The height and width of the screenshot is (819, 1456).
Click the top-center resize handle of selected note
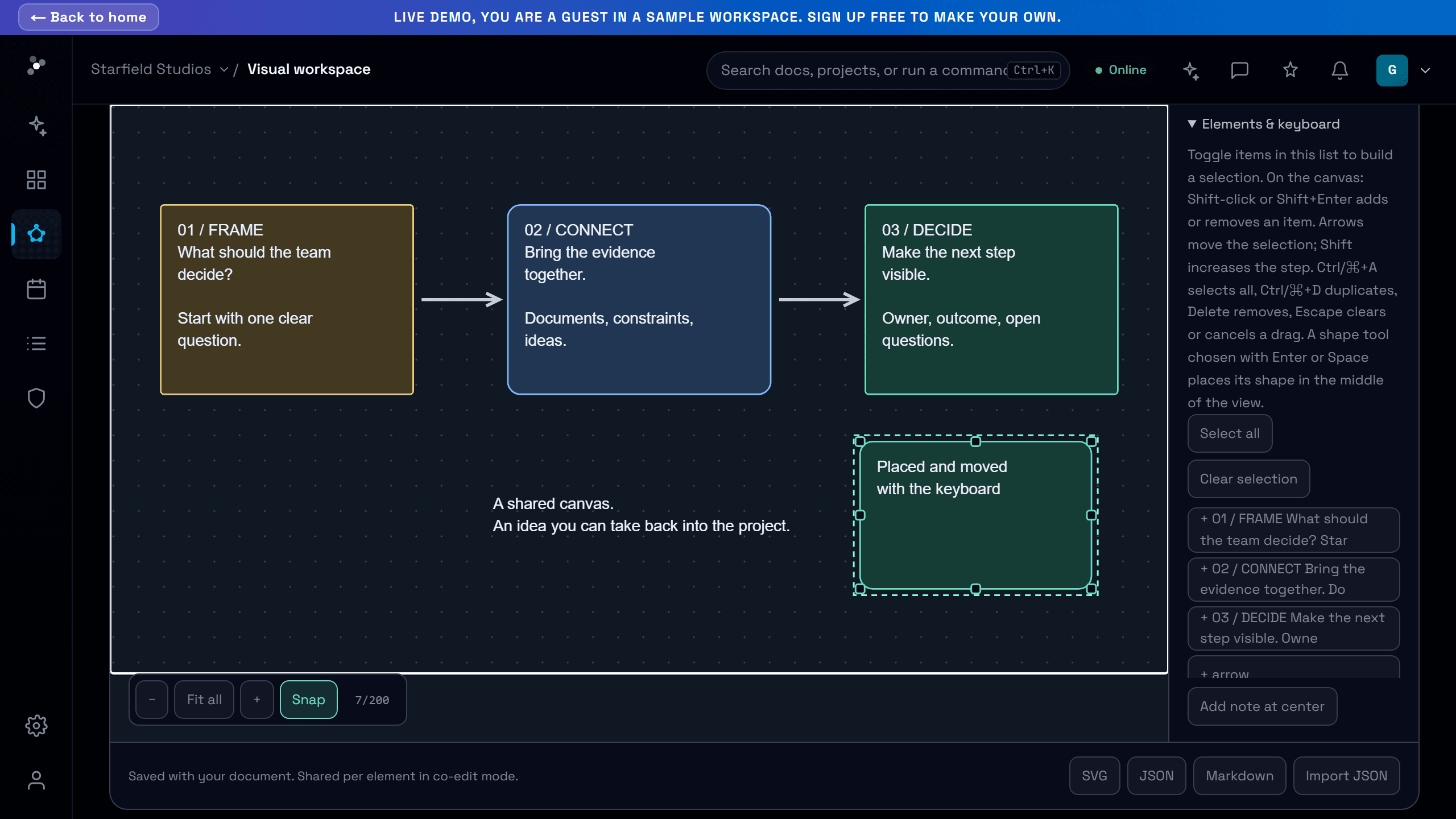coord(975,442)
